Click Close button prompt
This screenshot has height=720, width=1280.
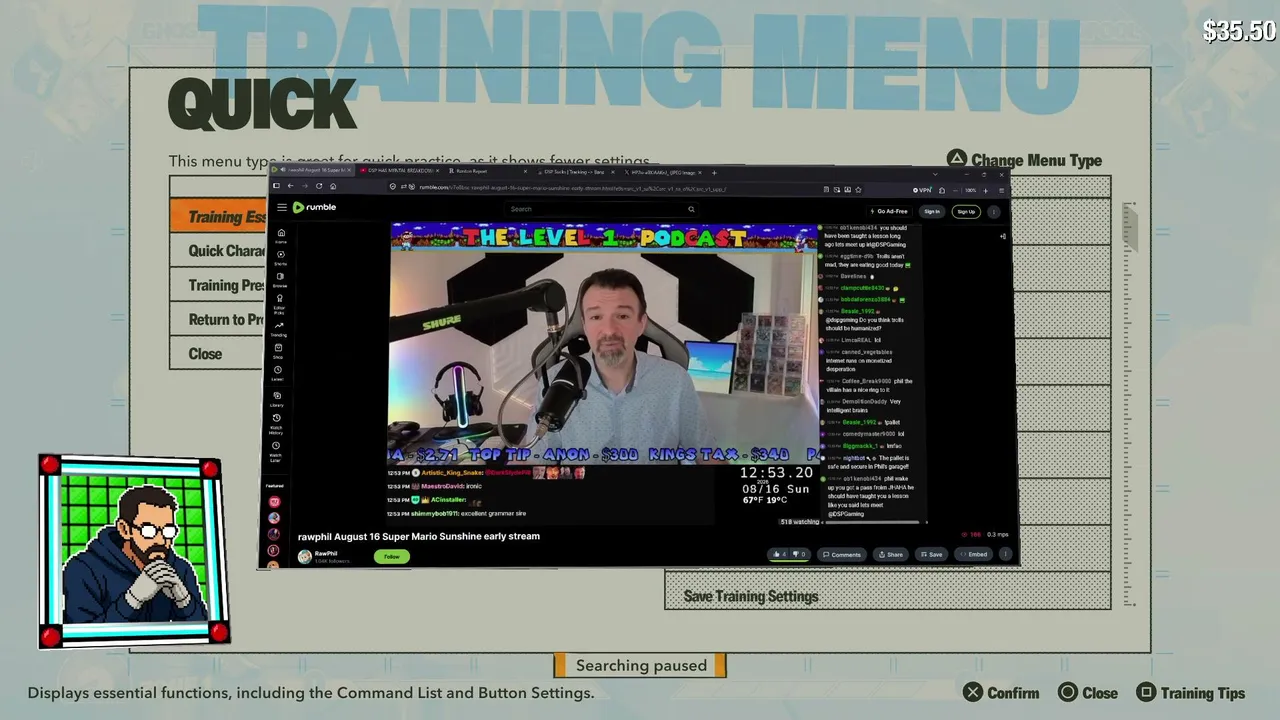click(1088, 693)
